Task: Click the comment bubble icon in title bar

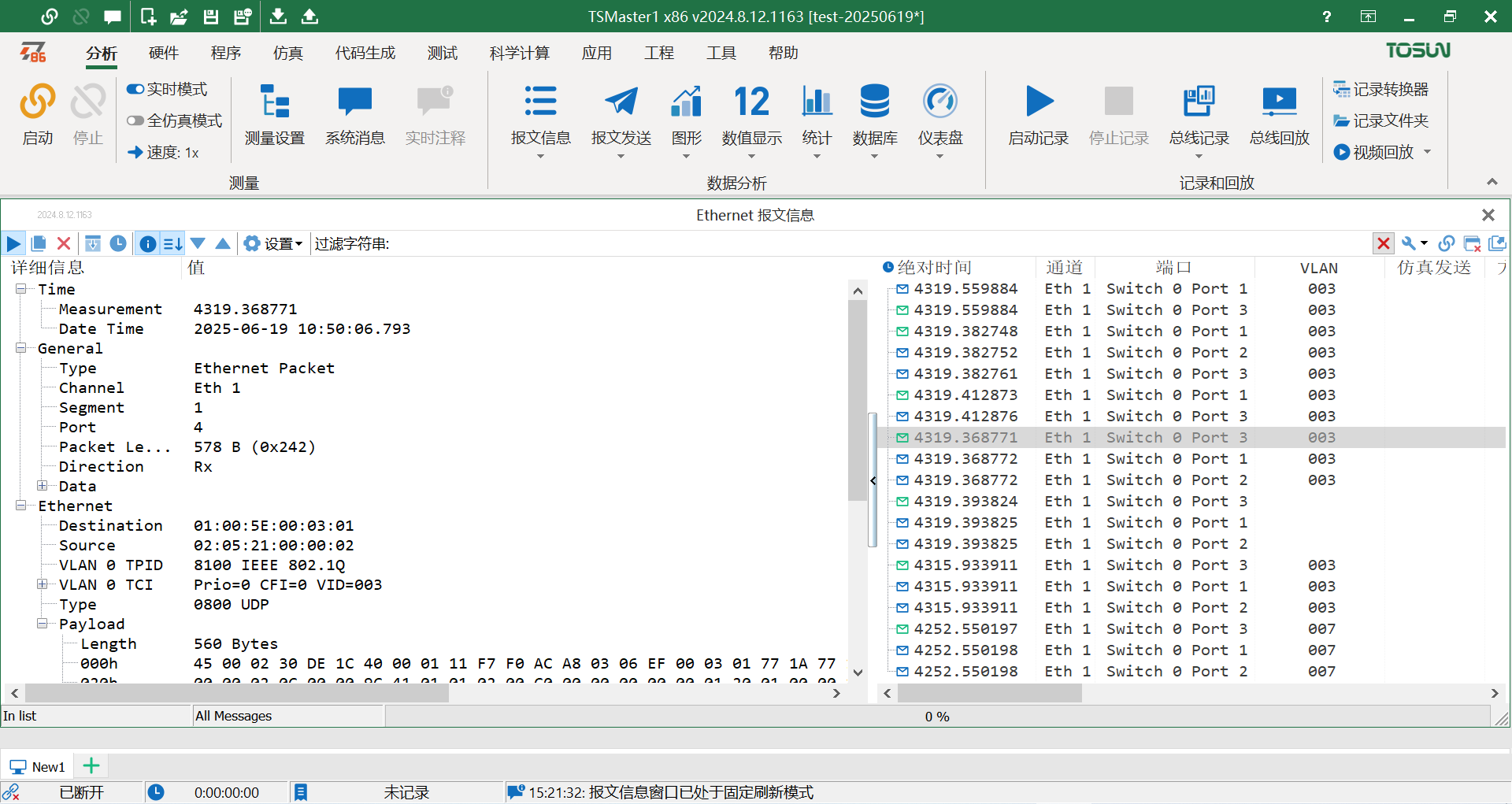Action: click(113, 16)
